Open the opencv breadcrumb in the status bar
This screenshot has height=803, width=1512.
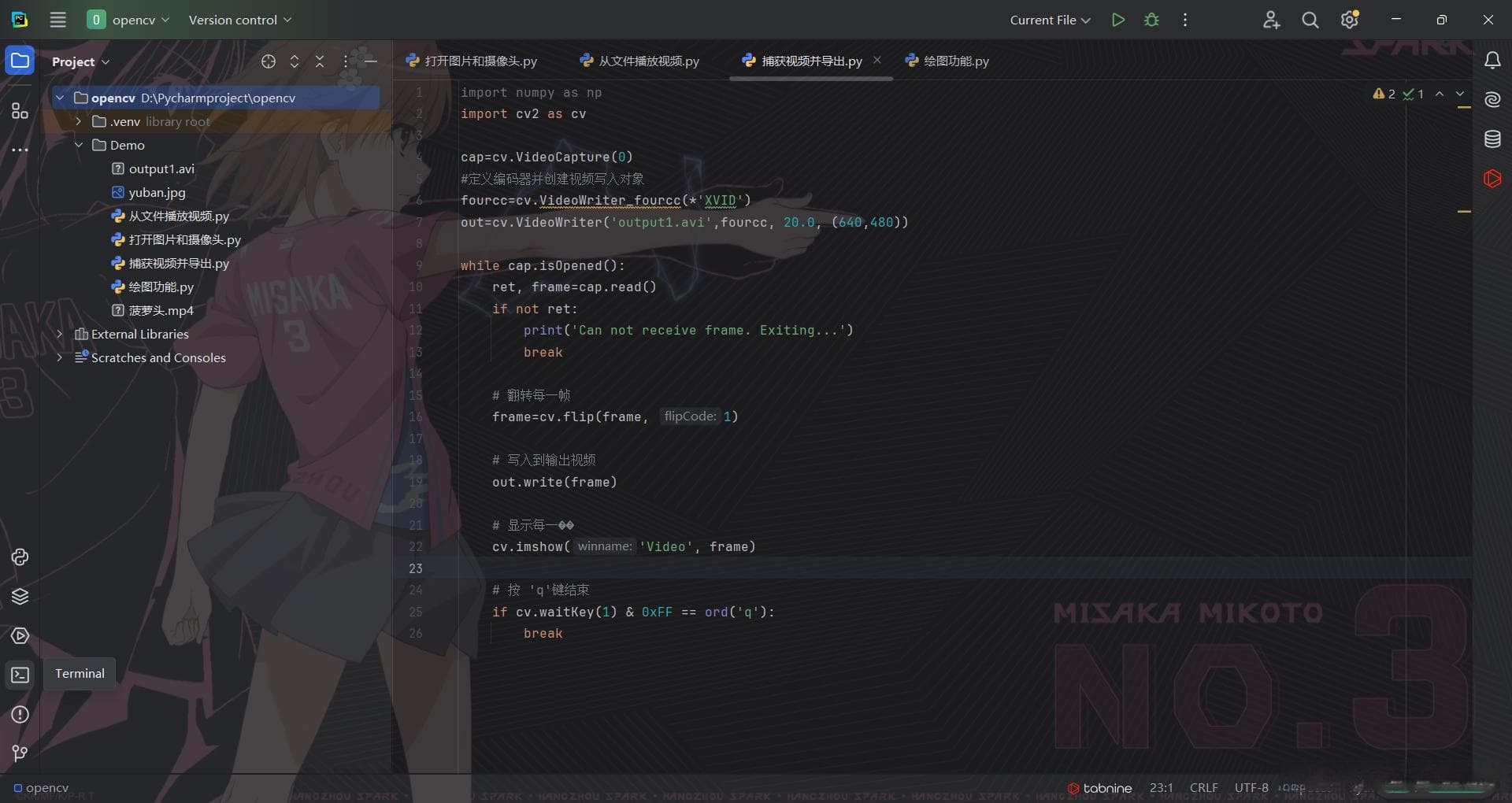click(42, 788)
